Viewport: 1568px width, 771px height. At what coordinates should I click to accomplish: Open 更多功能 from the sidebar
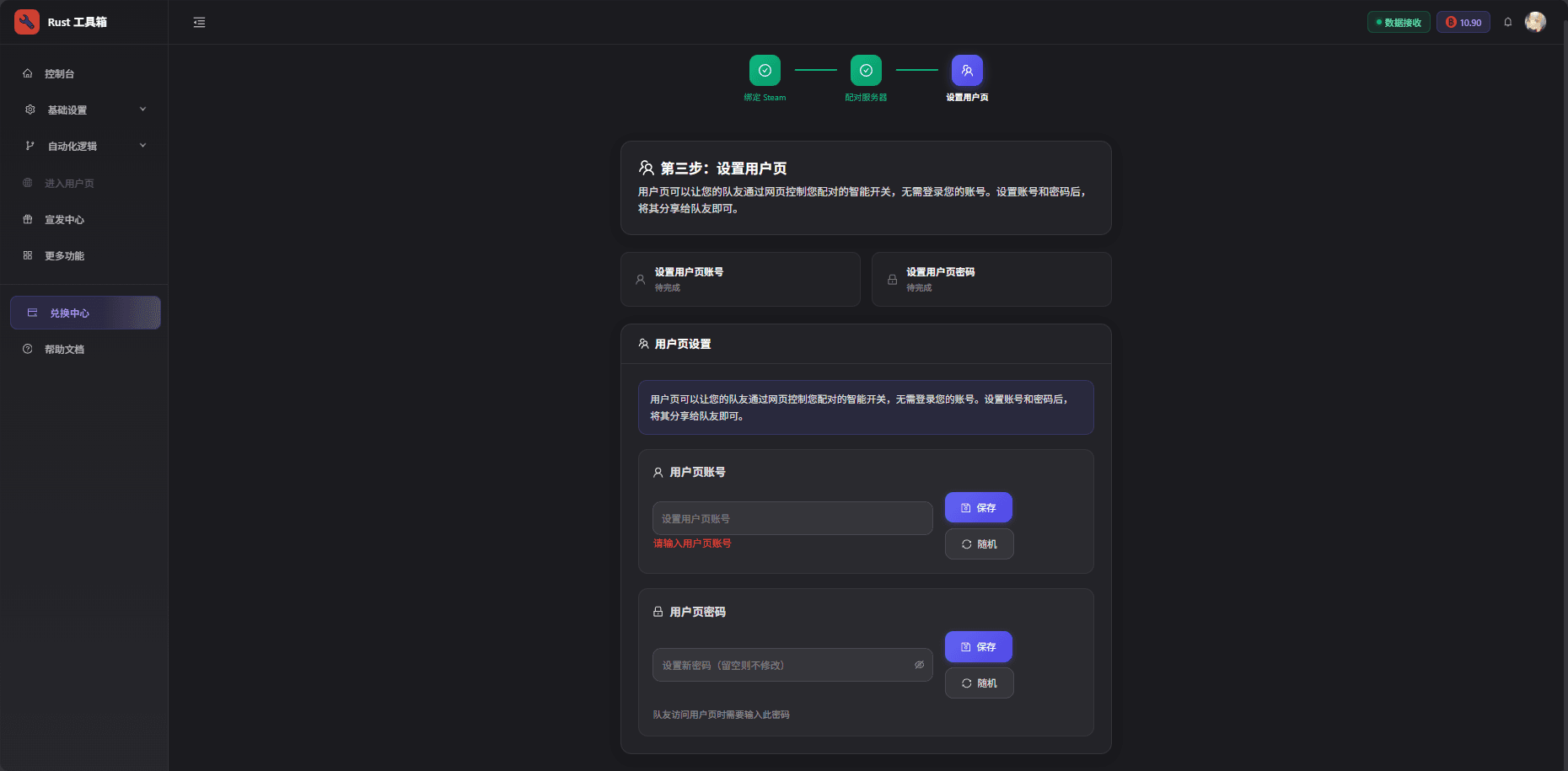point(63,255)
